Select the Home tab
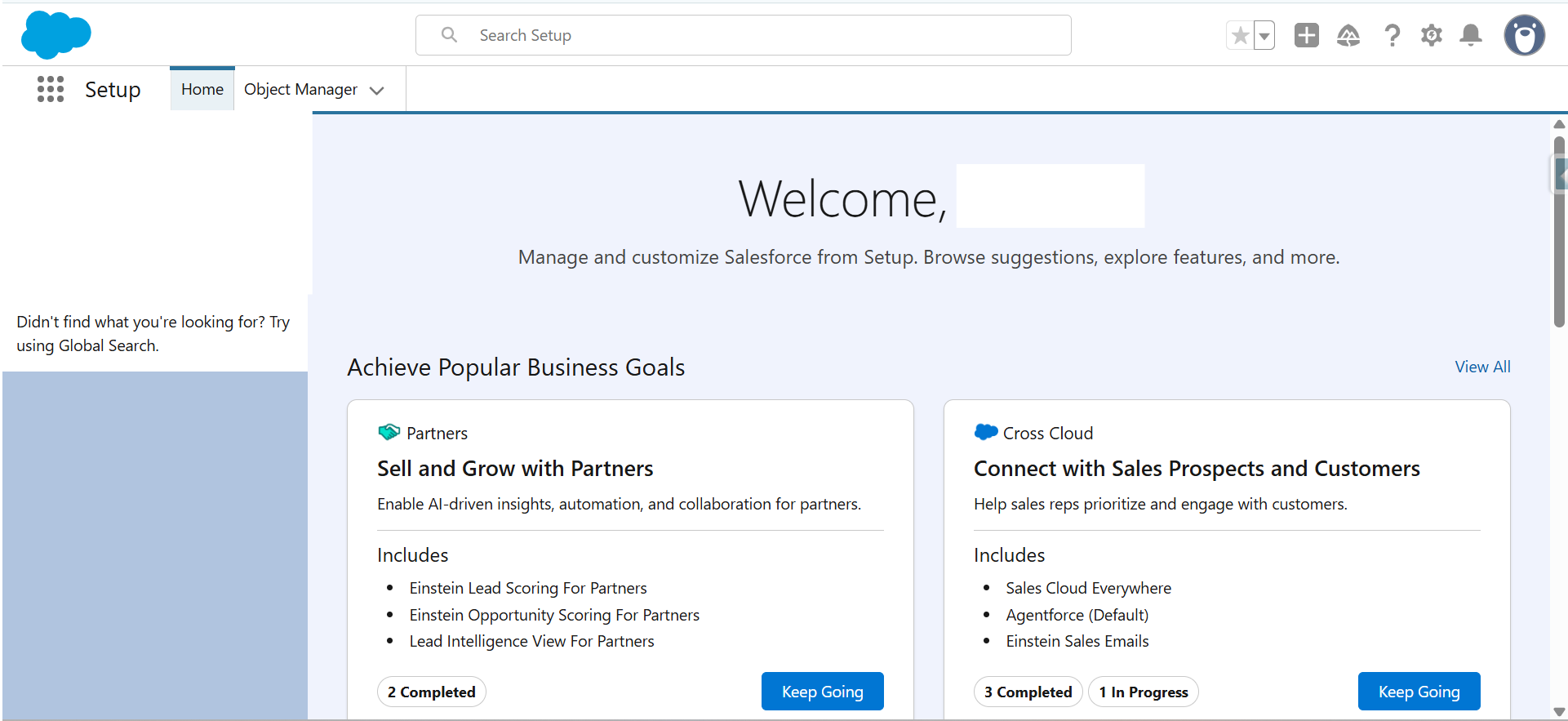Screen dimensions: 1568x721 pyautogui.click(x=202, y=89)
